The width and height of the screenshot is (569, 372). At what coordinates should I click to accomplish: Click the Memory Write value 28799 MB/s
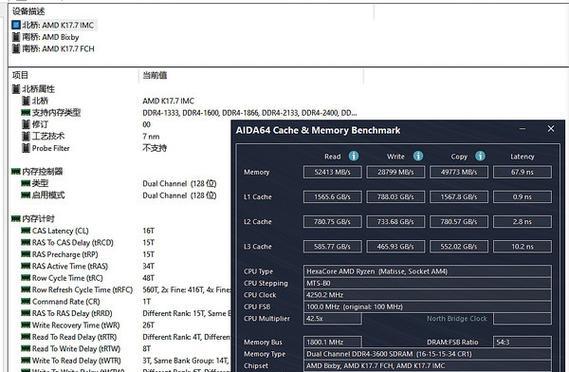396,172
